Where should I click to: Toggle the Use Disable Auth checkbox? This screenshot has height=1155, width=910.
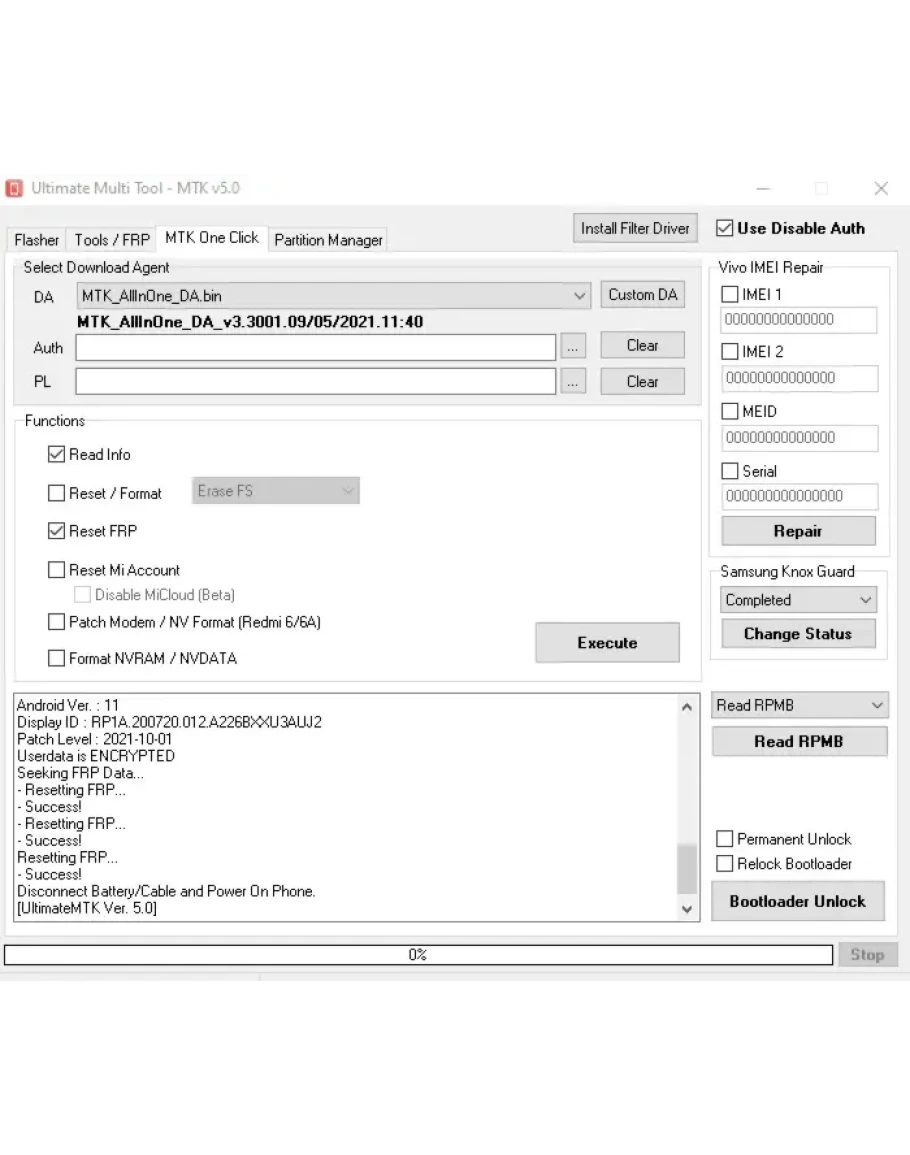pyautogui.click(x=725, y=228)
